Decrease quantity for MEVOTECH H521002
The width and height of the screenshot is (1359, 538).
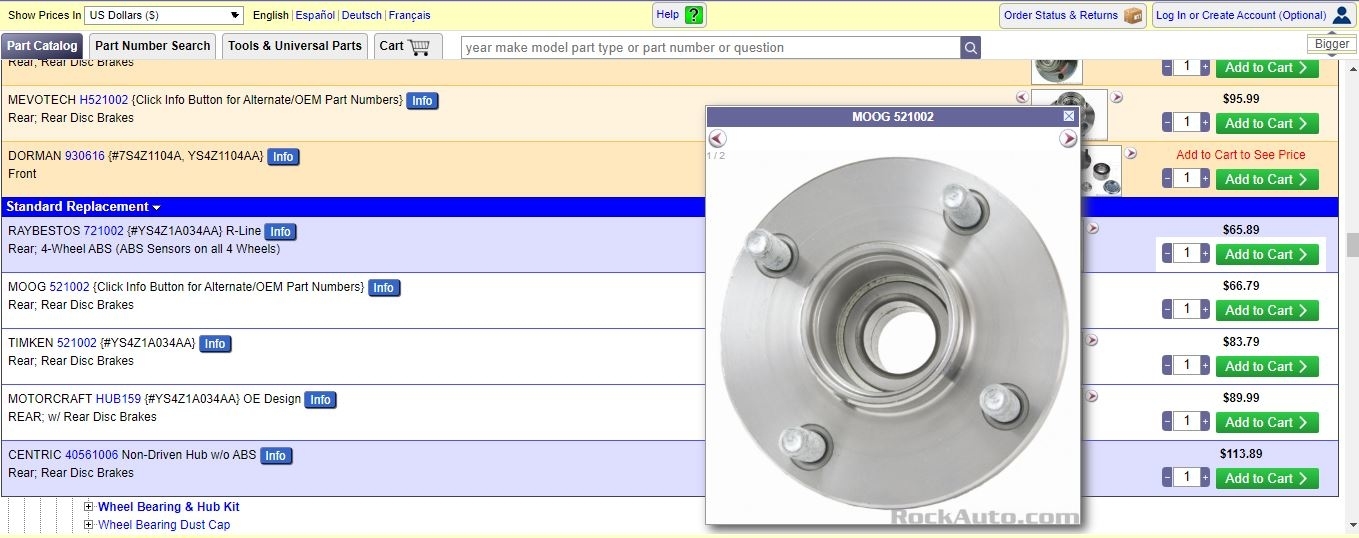1167,123
